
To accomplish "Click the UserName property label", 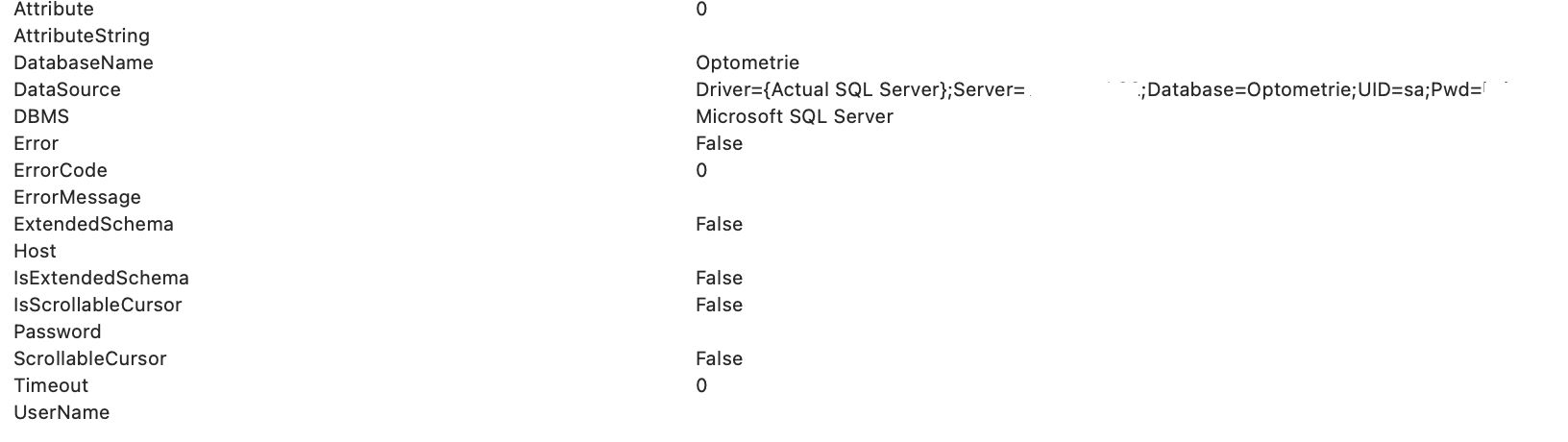I will [x=61, y=413].
